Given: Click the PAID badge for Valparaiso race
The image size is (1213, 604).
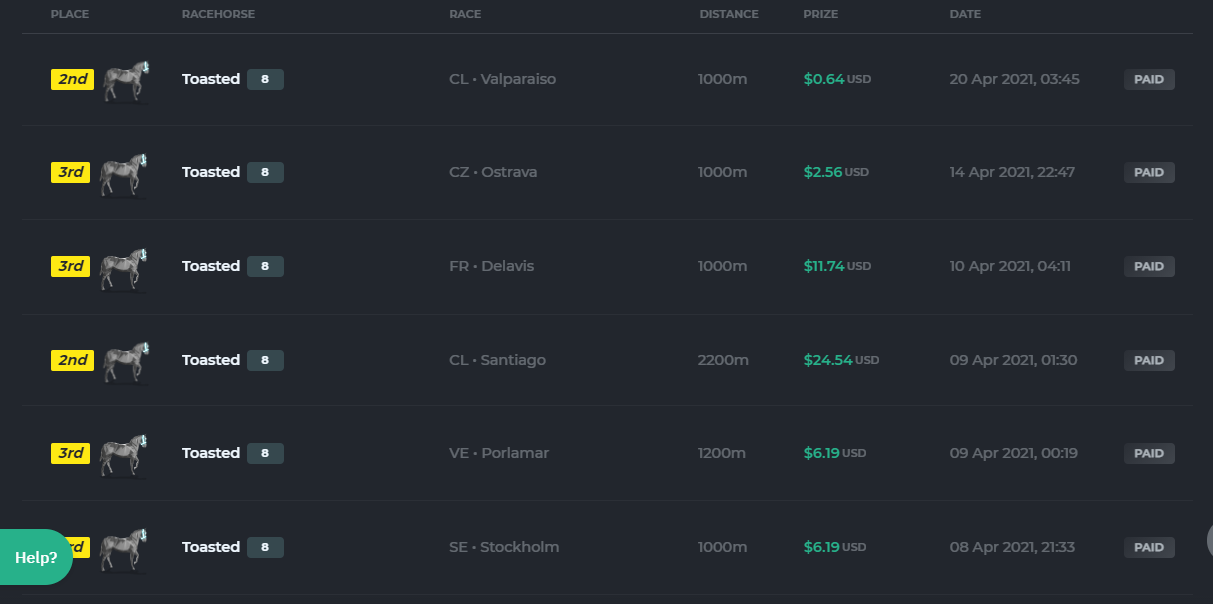Looking at the screenshot, I should click(x=1149, y=79).
